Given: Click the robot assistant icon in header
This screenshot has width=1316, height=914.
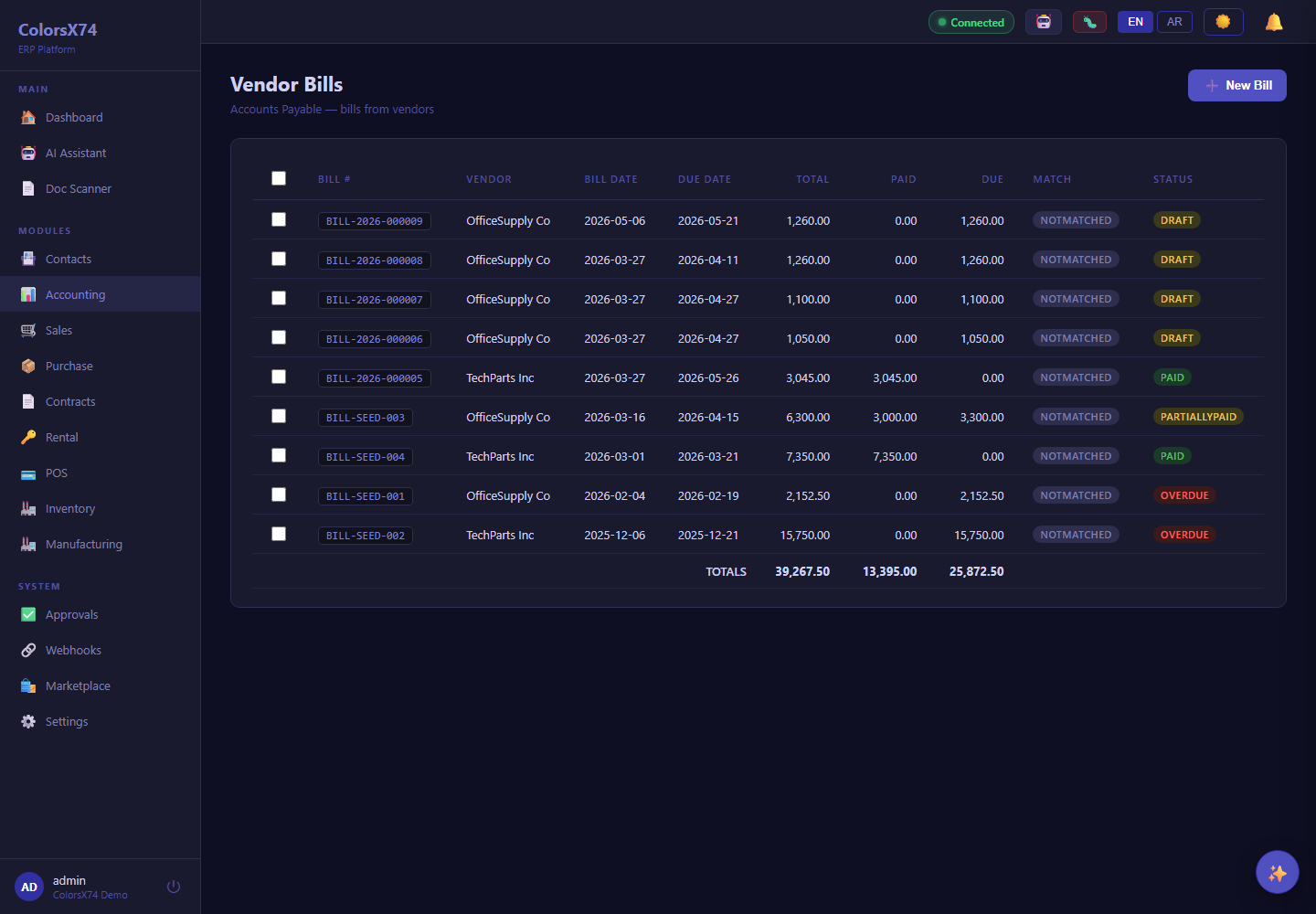Looking at the screenshot, I should (x=1044, y=22).
